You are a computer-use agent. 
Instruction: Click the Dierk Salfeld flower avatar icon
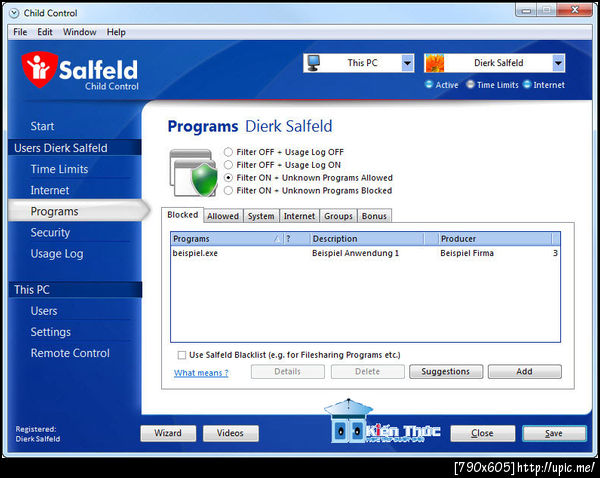(x=435, y=63)
